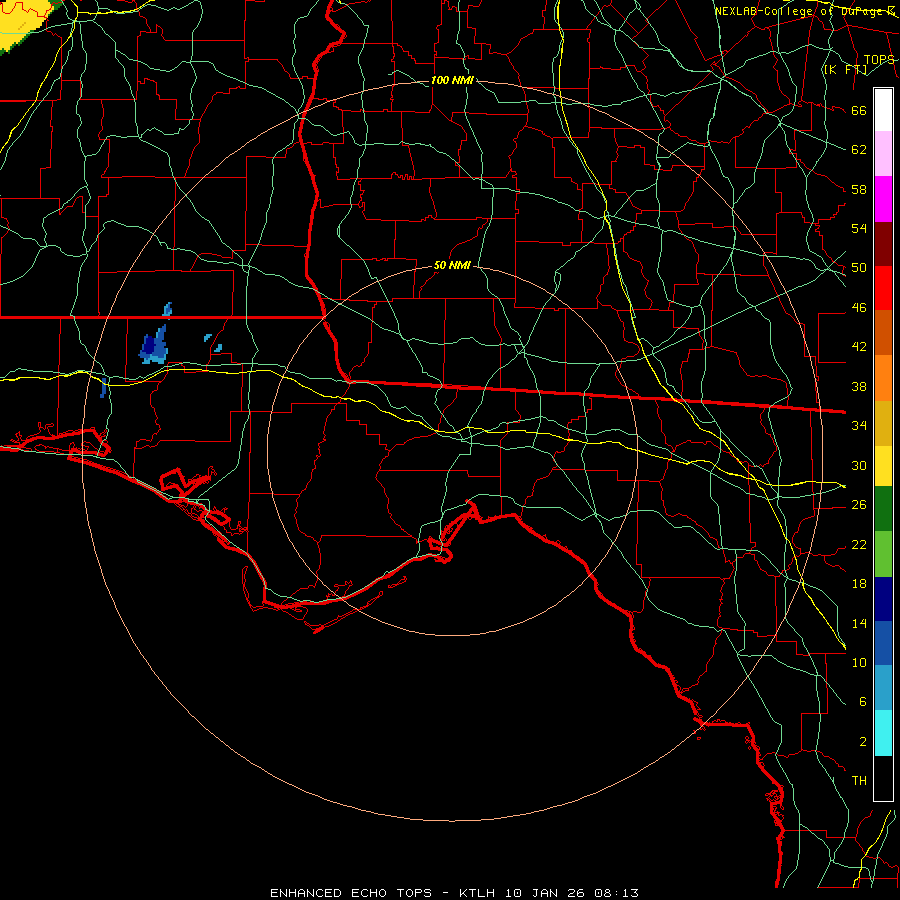
Task: Click the KTLH station identifier
Action: click(x=476, y=893)
